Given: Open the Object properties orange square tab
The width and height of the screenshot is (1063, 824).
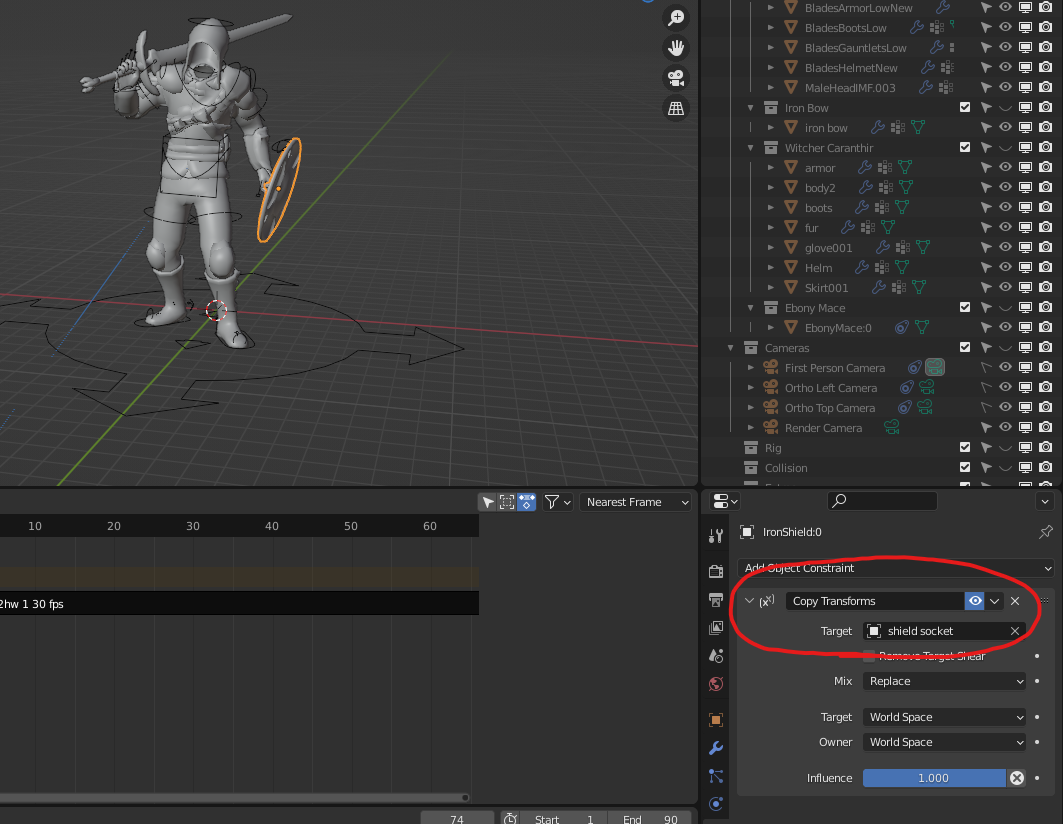Looking at the screenshot, I should coord(716,720).
